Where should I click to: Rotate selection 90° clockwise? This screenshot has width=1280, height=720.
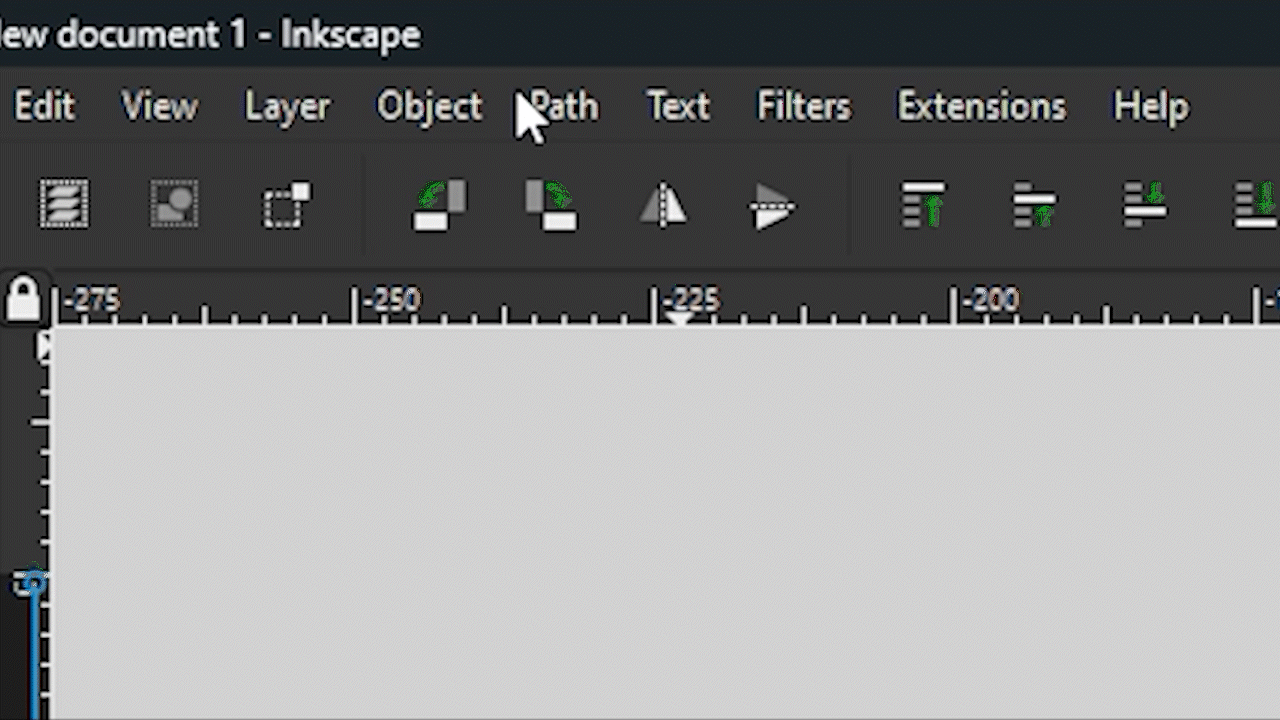point(551,205)
